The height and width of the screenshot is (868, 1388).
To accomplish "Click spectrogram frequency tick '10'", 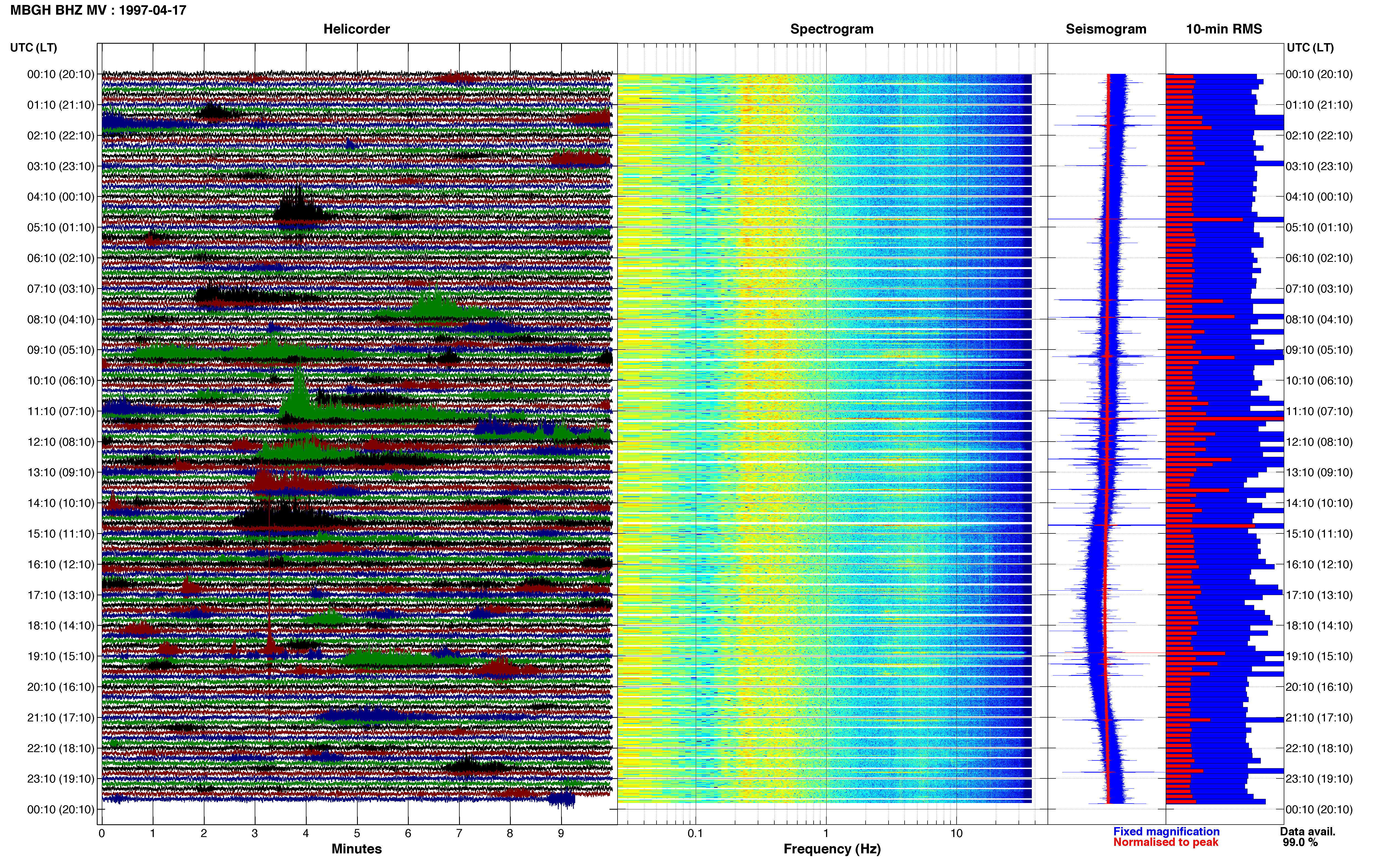I will coord(956,833).
